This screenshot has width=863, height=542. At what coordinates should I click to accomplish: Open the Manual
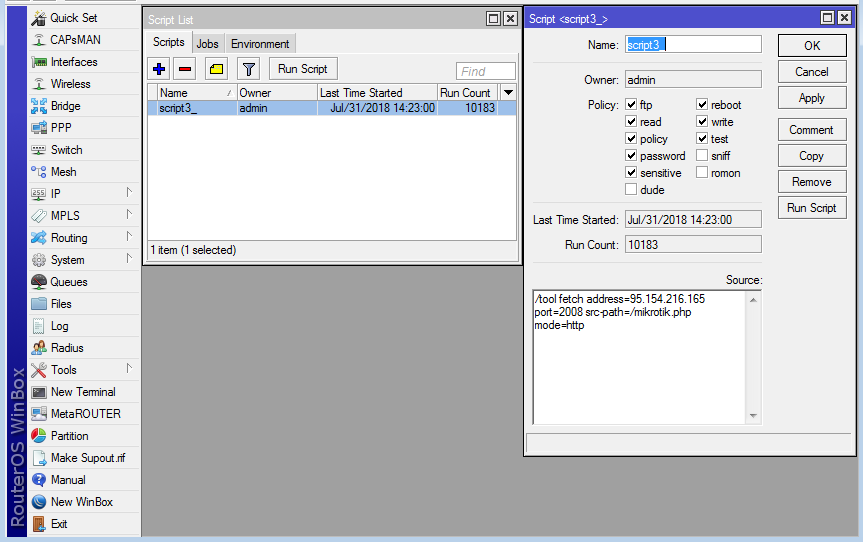tap(84, 480)
